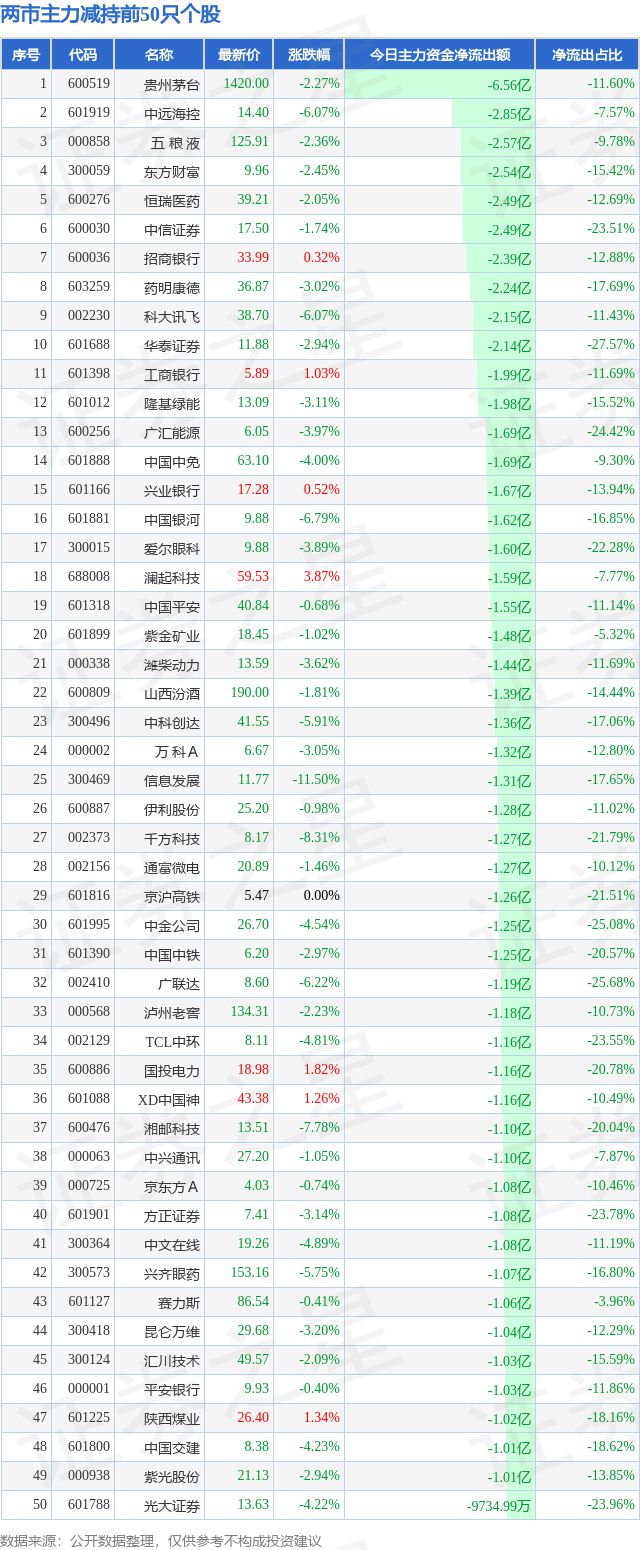Click stock name 中科创达
The image size is (640, 1550).
tap(172, 722)
